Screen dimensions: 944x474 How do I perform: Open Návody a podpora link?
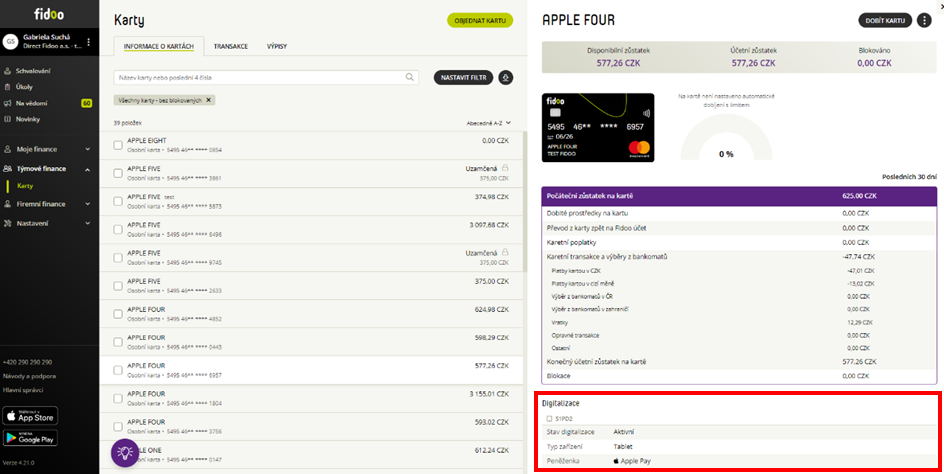[30, 376]
